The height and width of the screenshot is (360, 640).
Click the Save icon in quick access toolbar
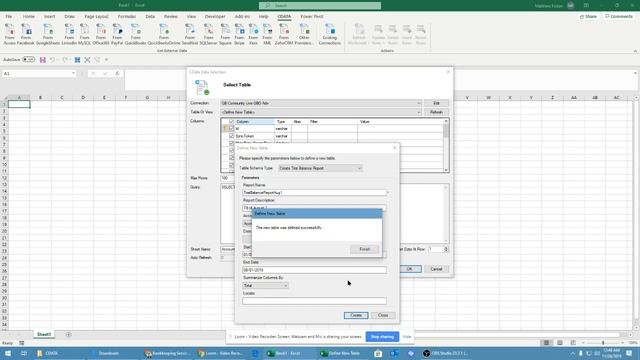pos(42,60)
